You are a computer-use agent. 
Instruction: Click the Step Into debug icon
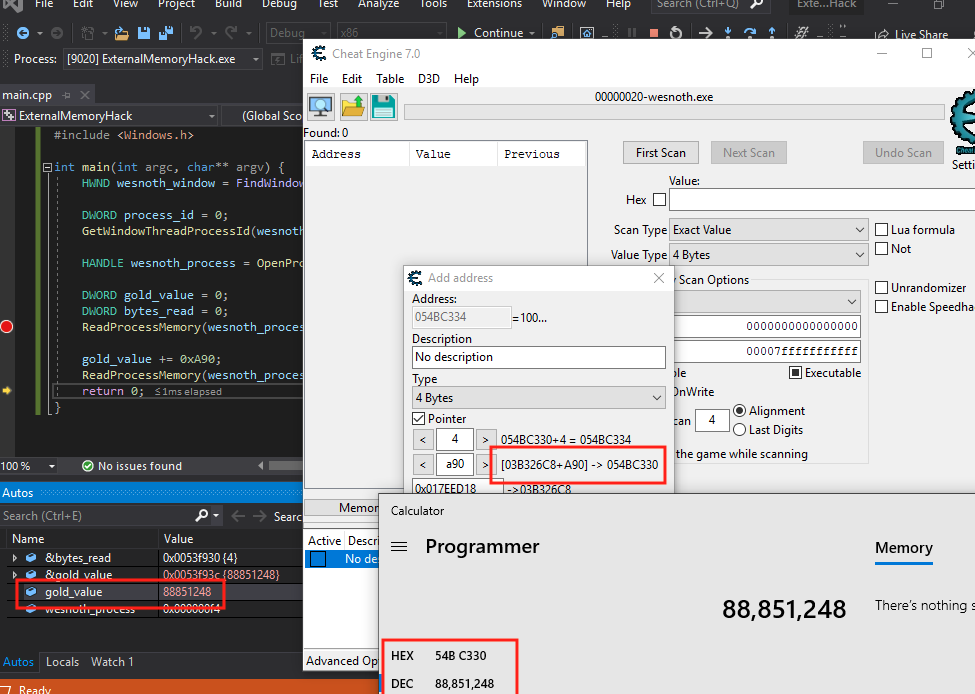pyautogui.click(x=728, y=33)
